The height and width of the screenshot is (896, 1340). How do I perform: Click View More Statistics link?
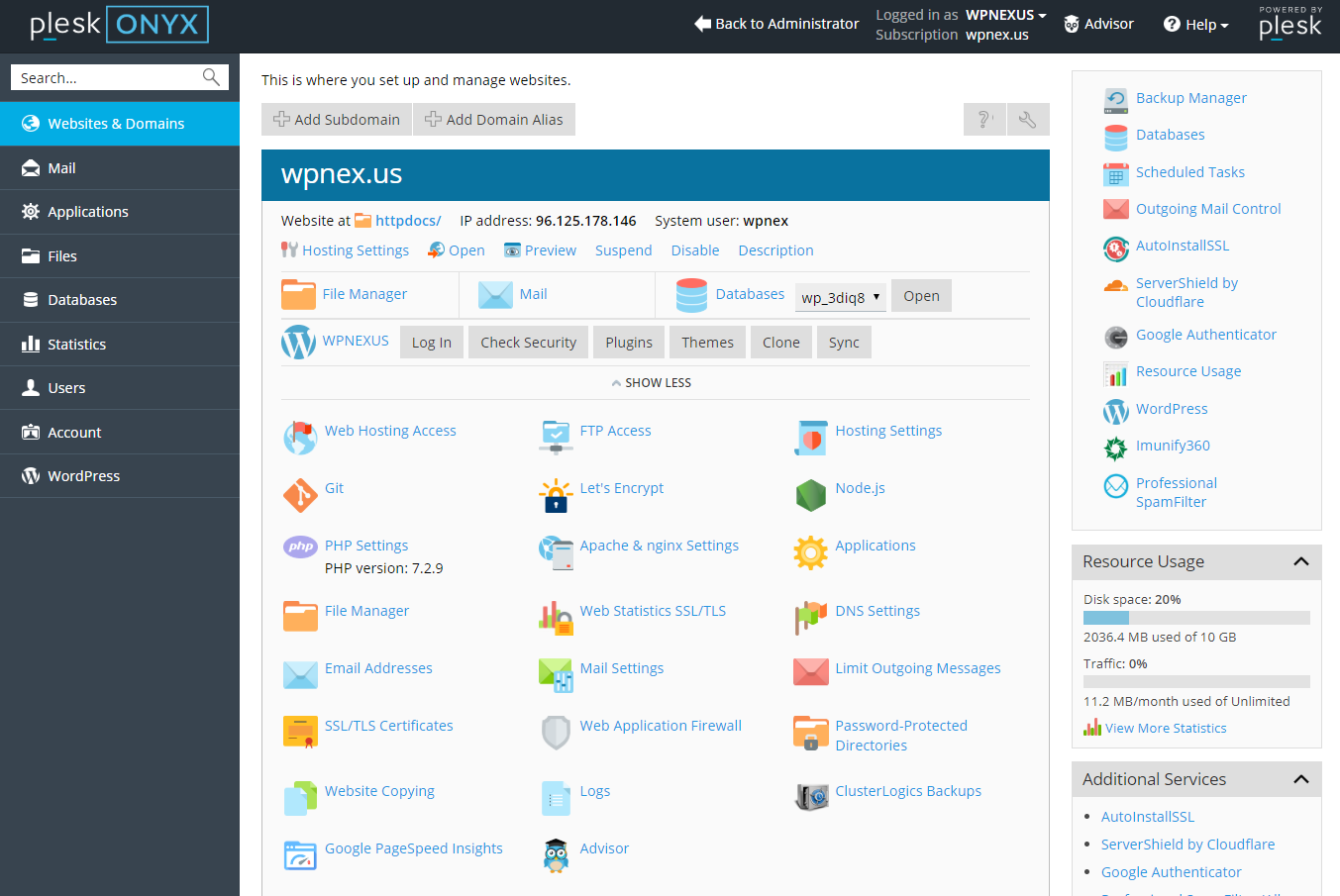(x=1166, y=728)
